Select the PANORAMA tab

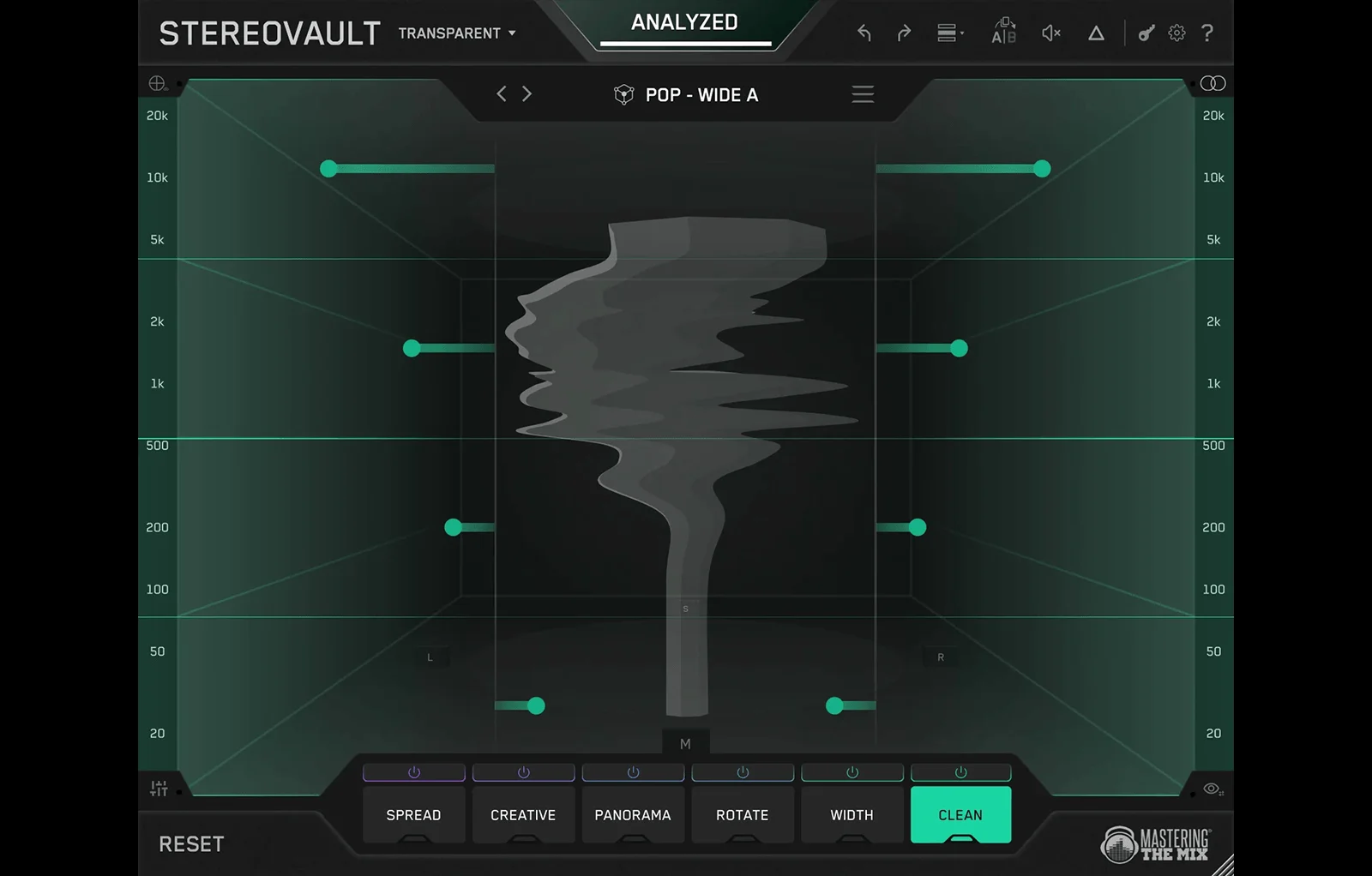pyautogui.click(x=634, y=814)
